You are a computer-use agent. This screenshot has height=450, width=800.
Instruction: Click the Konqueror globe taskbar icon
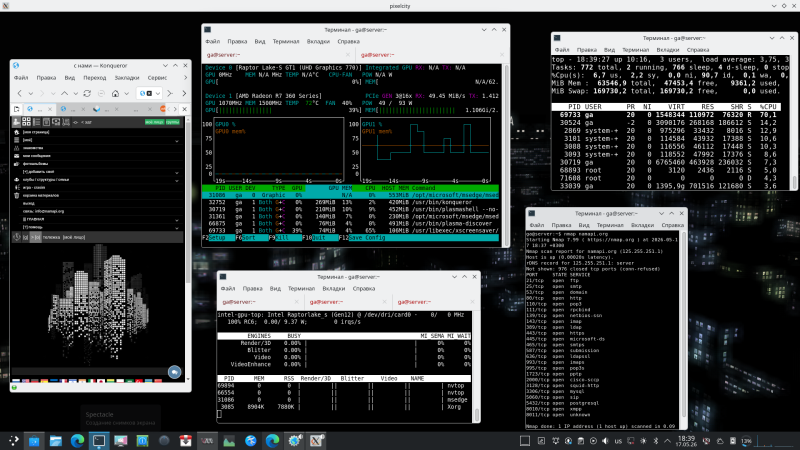(x=251, y=440)
